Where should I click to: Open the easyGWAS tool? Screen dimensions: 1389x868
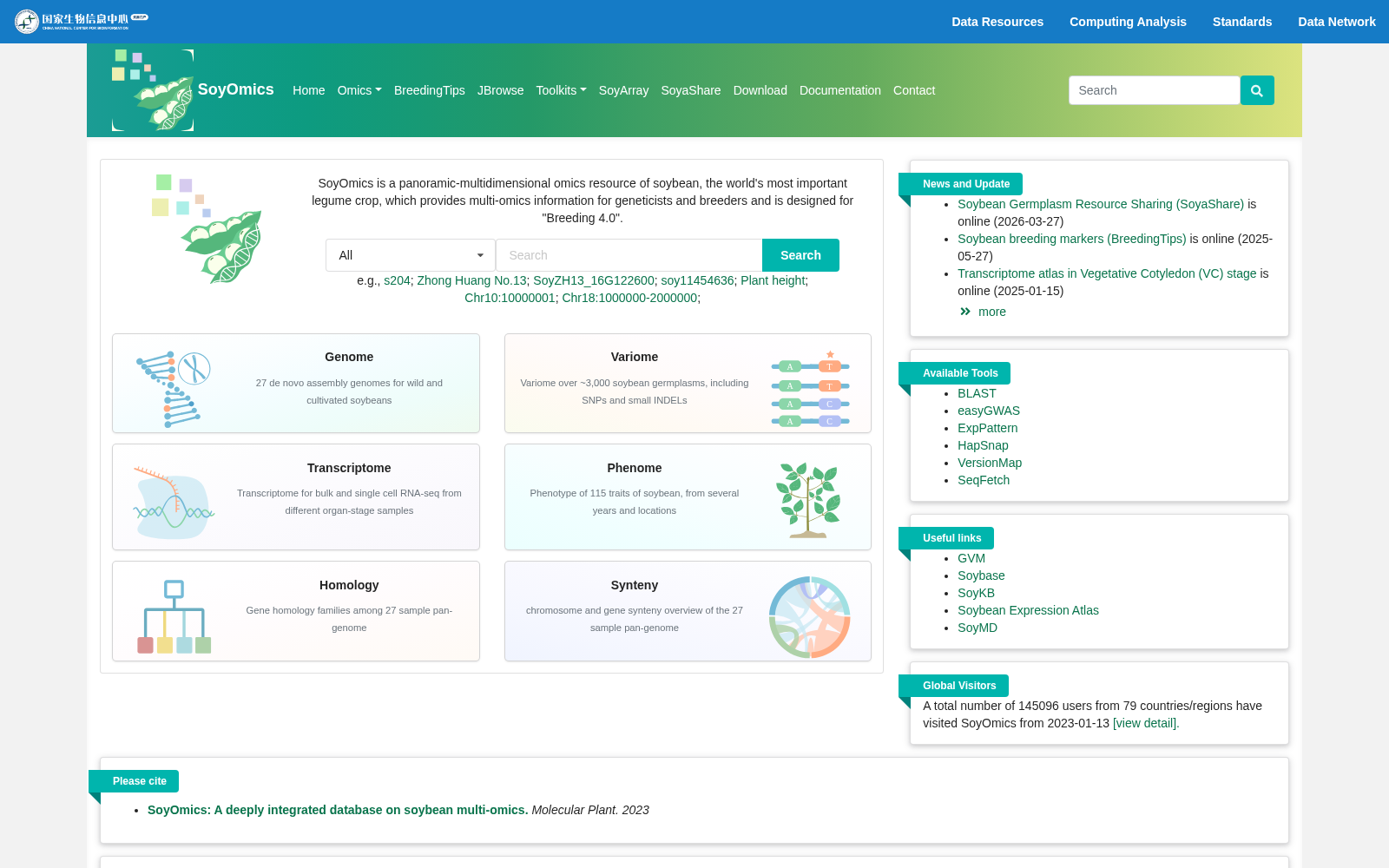point(989,411)
